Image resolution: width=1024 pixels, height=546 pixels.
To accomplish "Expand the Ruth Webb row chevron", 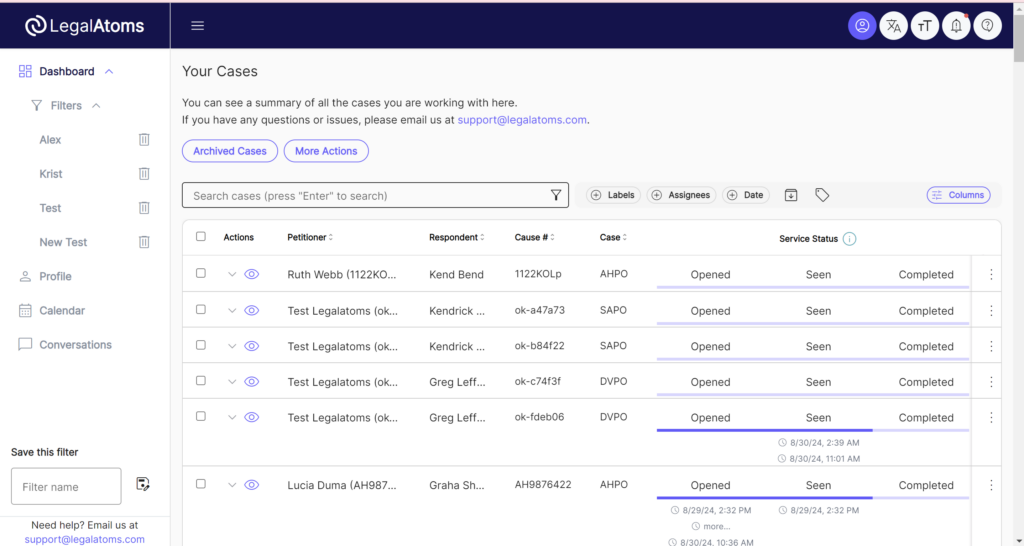I will (231, 274).
